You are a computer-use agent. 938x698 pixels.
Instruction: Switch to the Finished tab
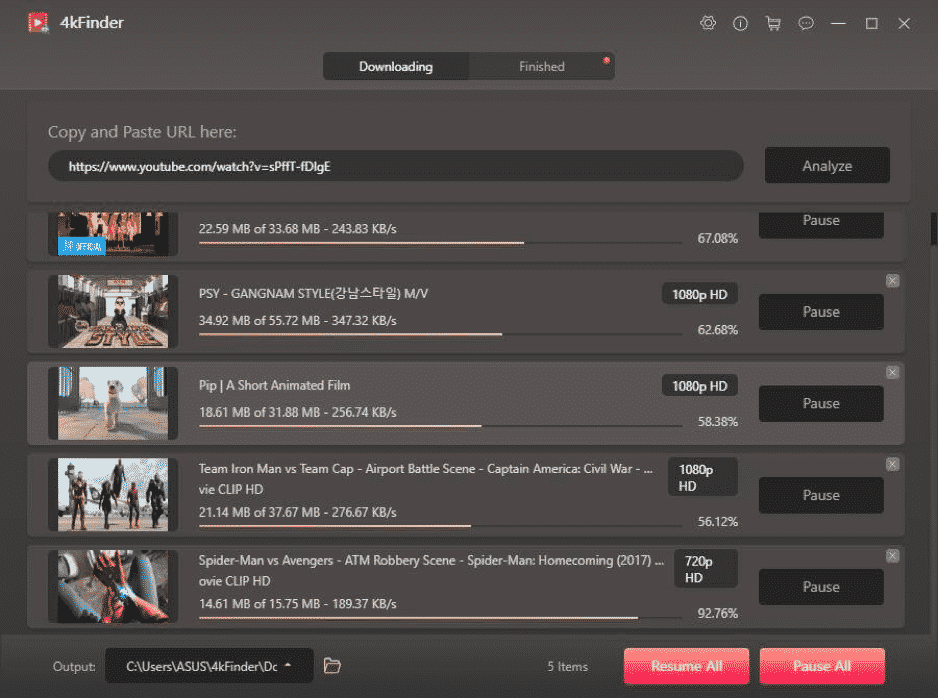coord(541,66)
